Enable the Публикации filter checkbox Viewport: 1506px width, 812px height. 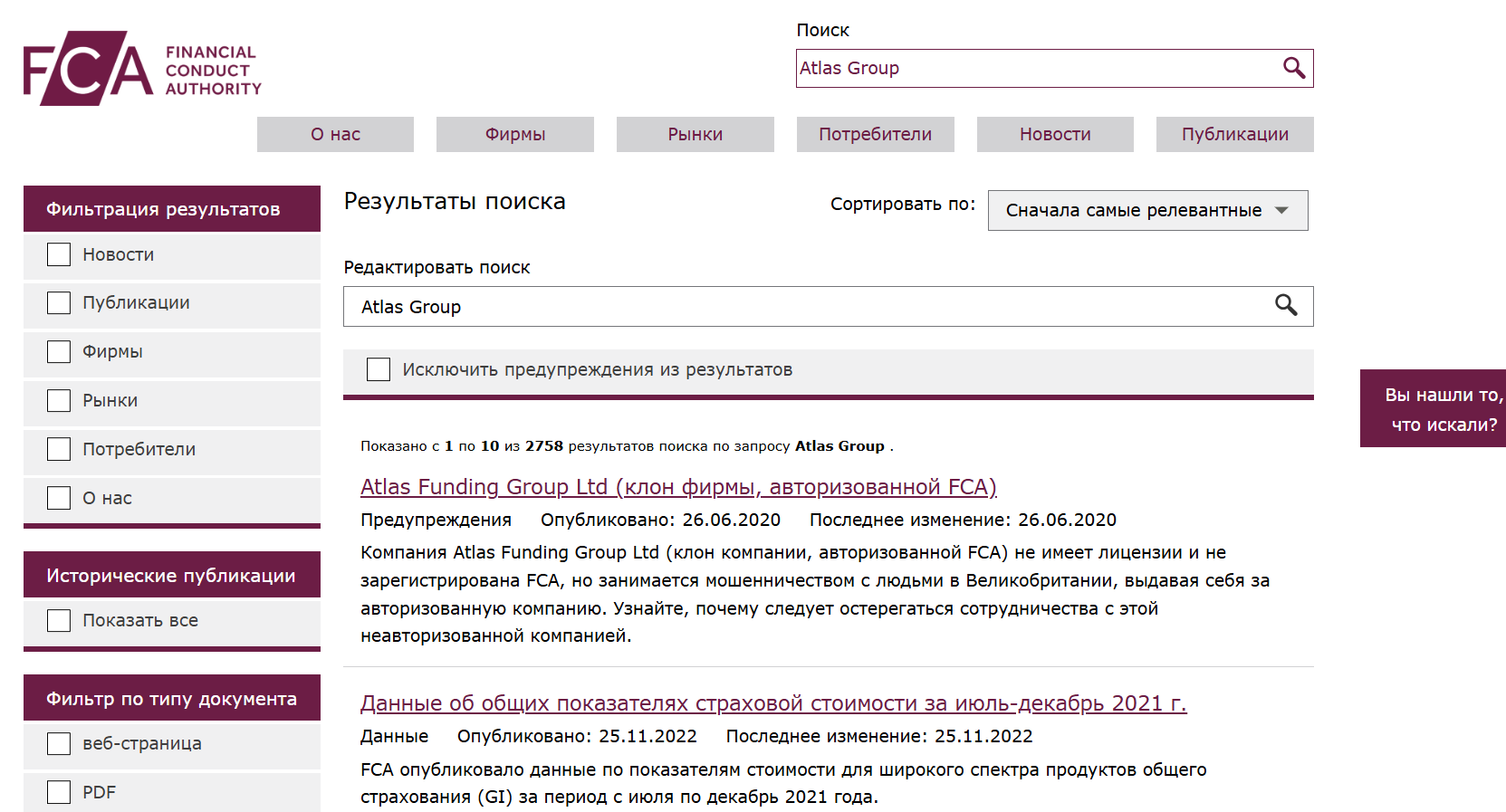[59, 302]
